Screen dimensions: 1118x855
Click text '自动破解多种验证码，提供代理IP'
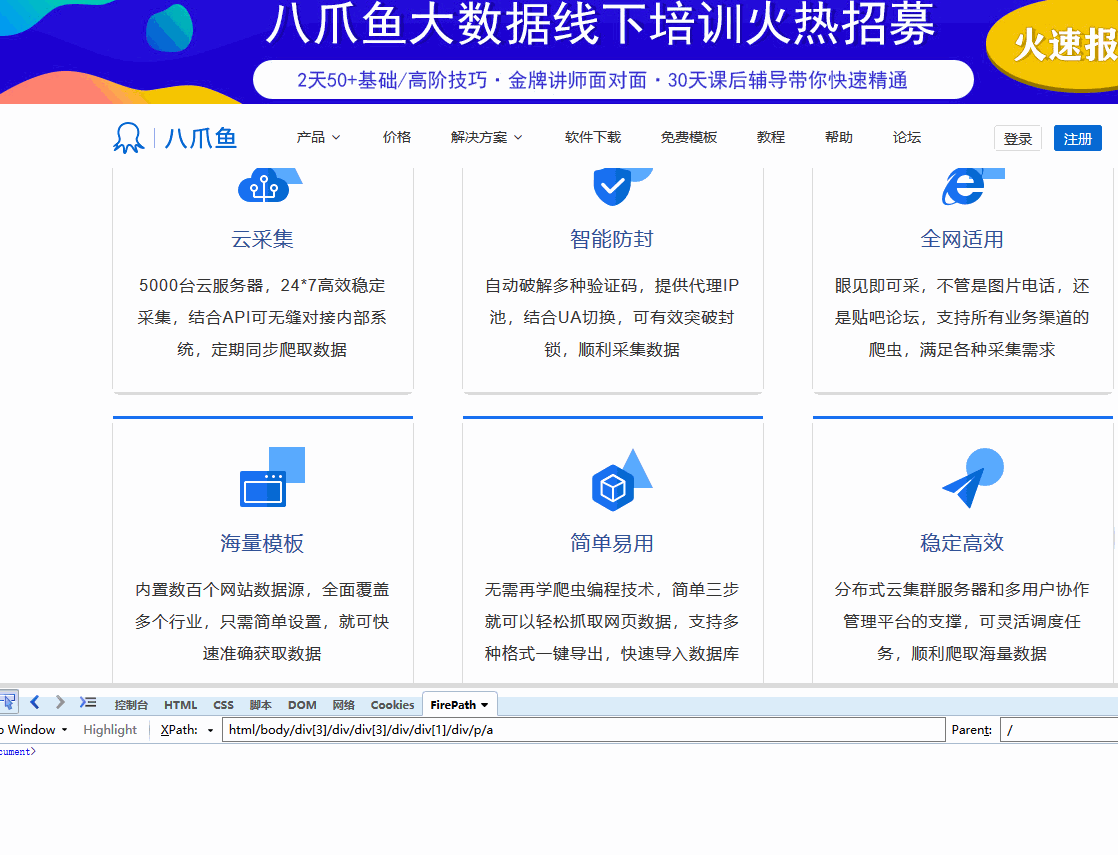coord(612,285)
